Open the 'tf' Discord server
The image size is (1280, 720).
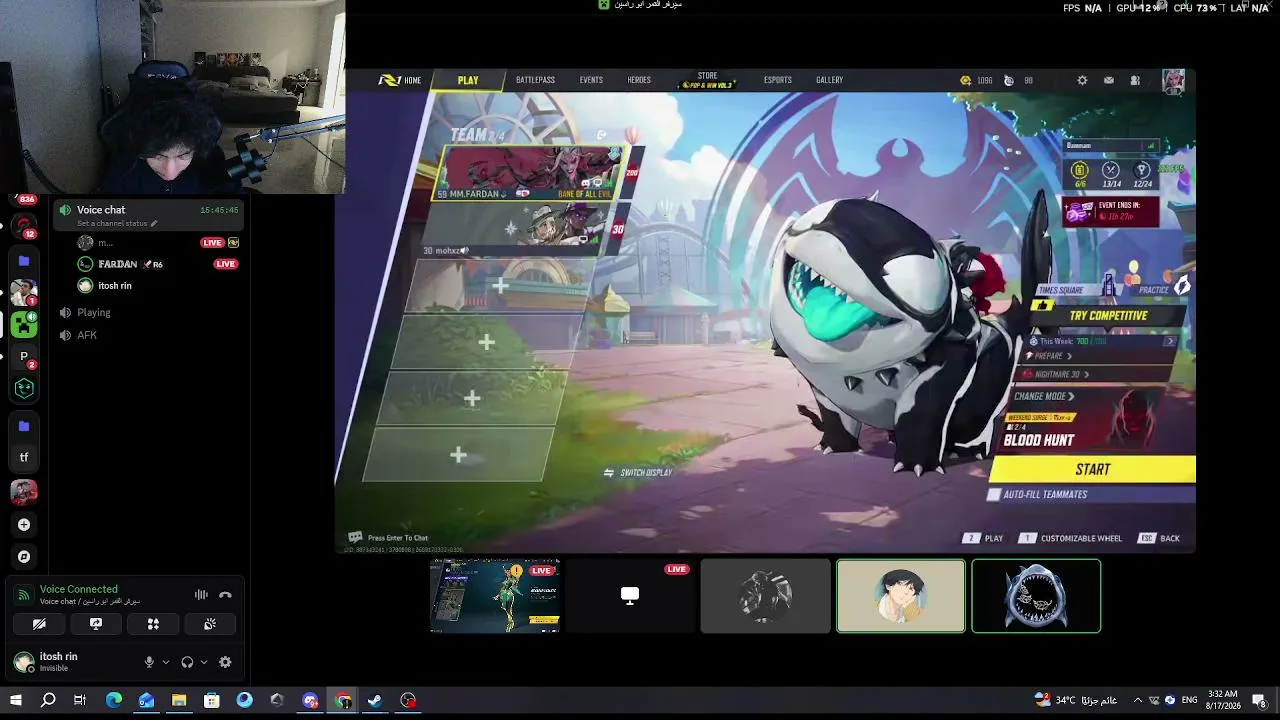tap(24, 457)
